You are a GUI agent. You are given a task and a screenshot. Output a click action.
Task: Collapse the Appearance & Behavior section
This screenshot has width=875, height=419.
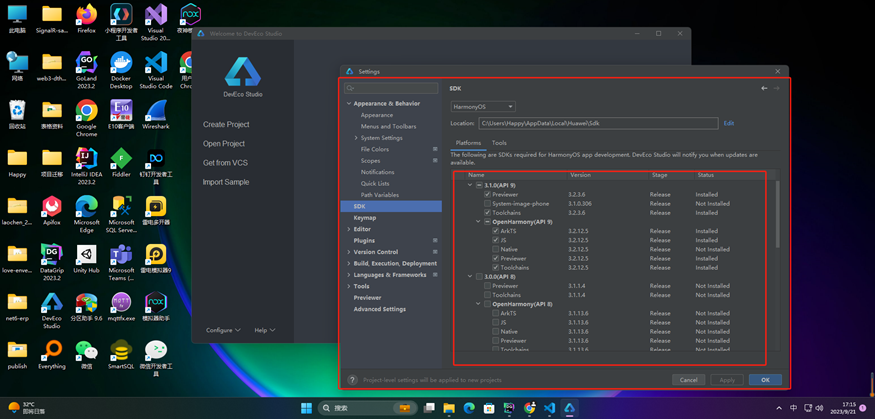(x=349, y=104)
